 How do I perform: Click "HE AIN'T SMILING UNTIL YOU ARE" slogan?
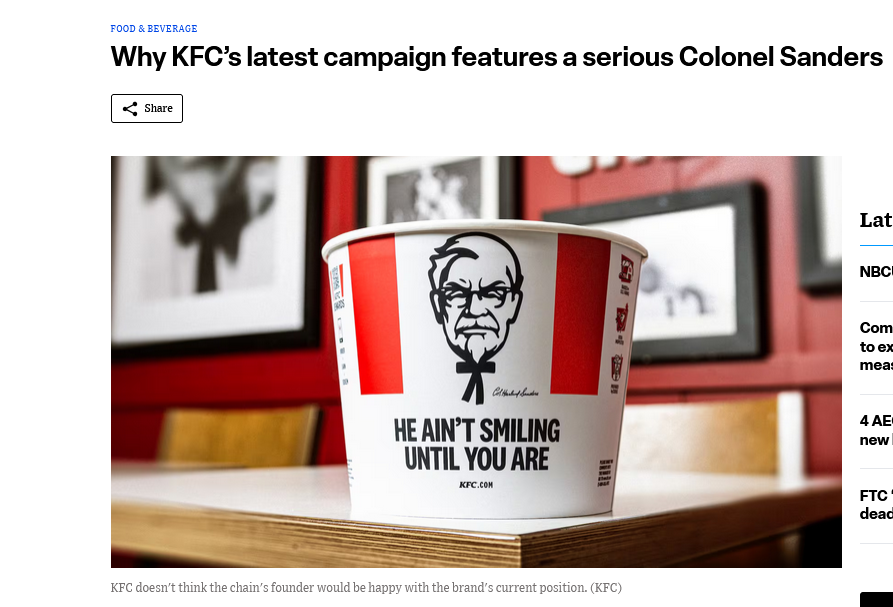click(477, 444)
